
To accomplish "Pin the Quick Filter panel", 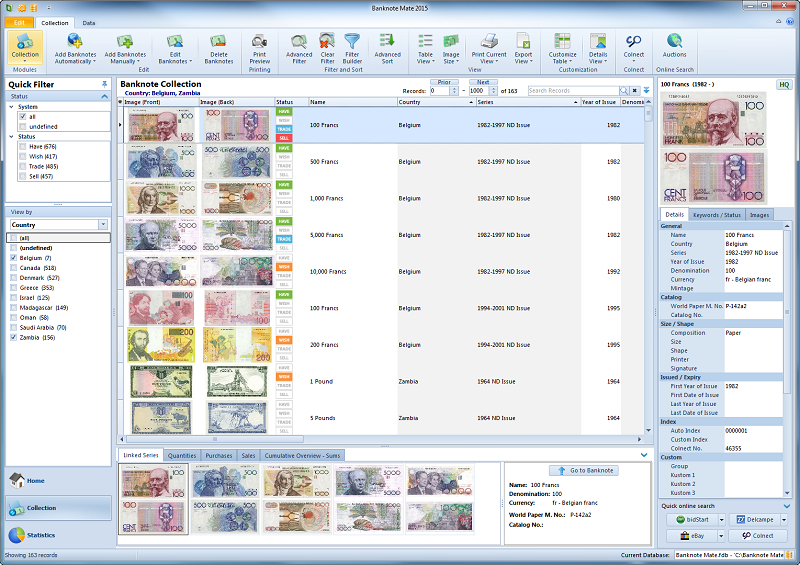I will coord(105,84).
